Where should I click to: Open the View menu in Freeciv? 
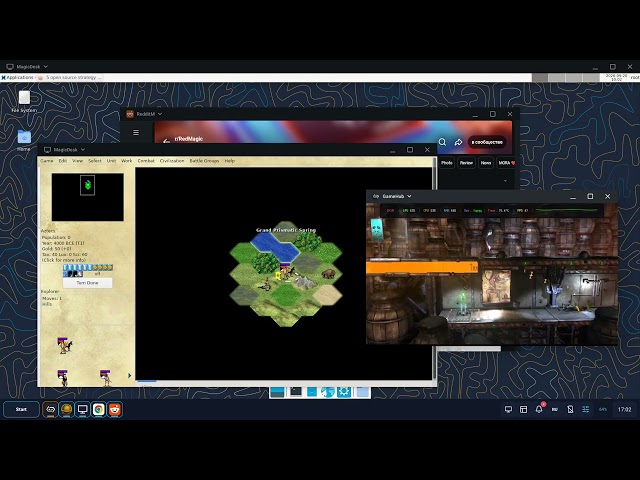point(78,161)
